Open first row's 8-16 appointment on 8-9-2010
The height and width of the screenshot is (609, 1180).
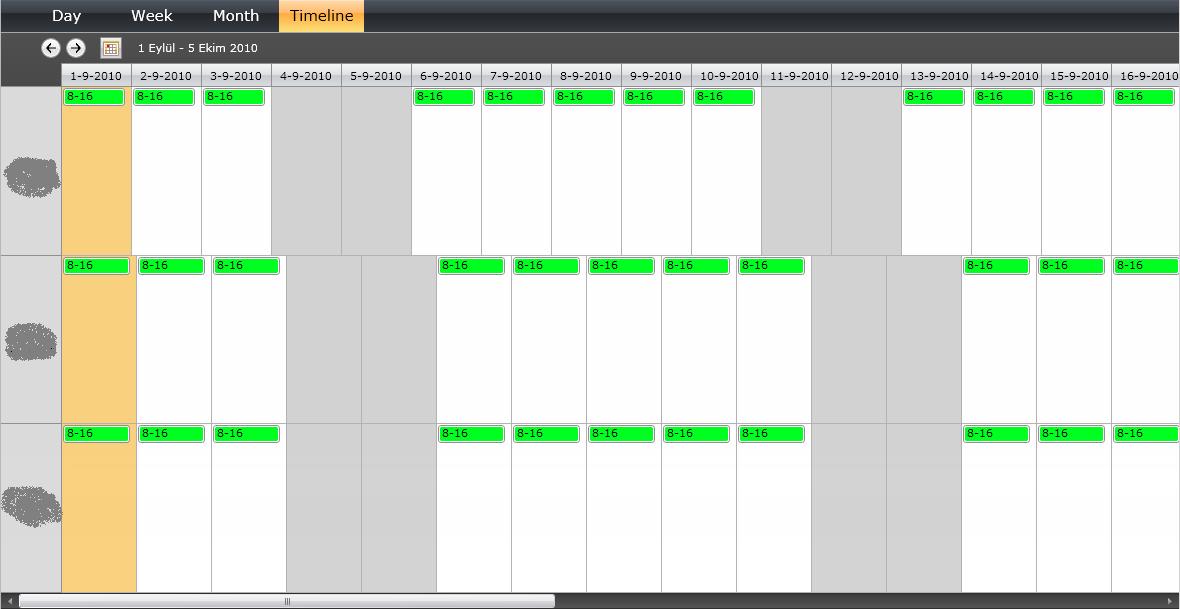point(584,97)
